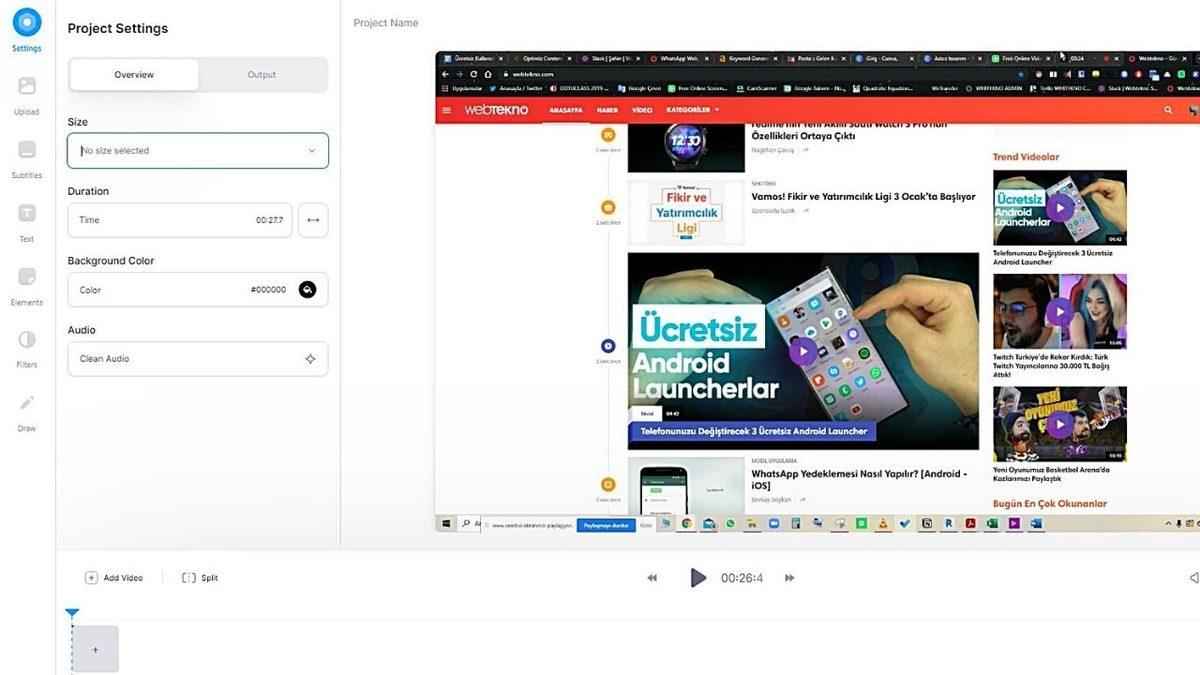
Task: Click the duration resize arrows icon
Action: 313,219
